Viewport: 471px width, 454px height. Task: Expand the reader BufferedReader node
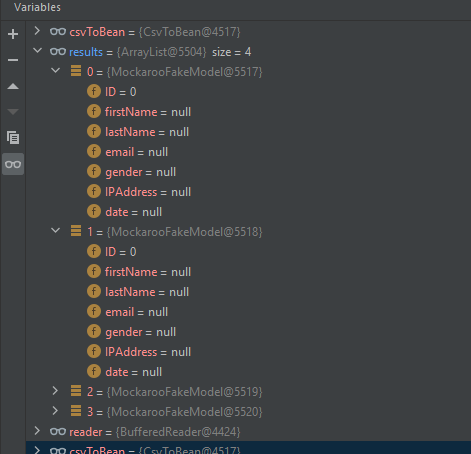(37, 431)
